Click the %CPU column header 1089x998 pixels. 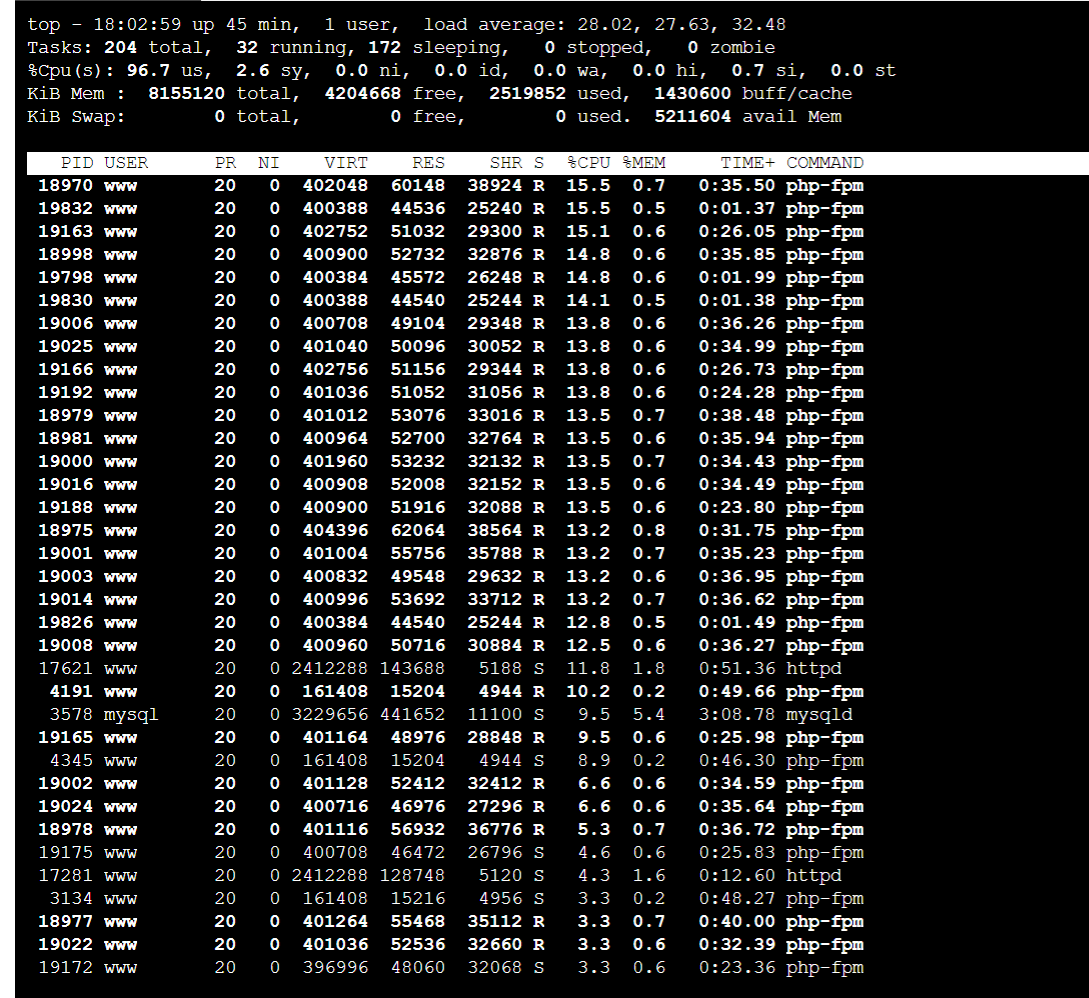(x=588, y=163)
